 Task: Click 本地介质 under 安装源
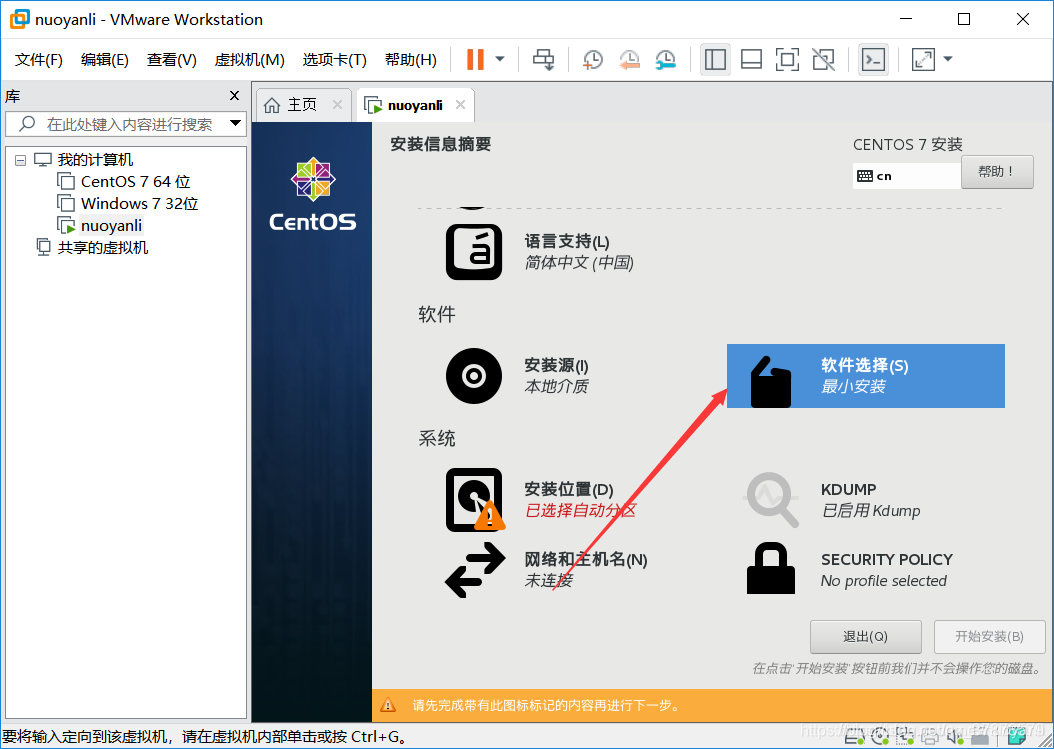557,387
